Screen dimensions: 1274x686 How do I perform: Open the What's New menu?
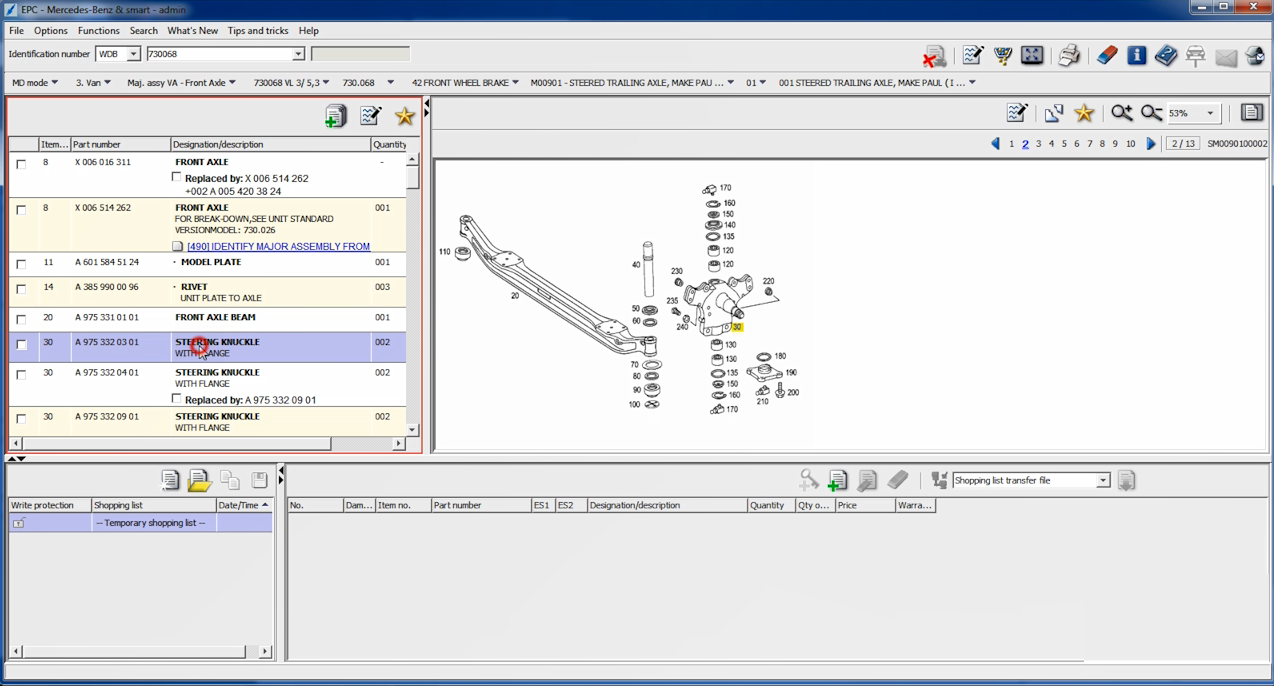click(193, 31)
